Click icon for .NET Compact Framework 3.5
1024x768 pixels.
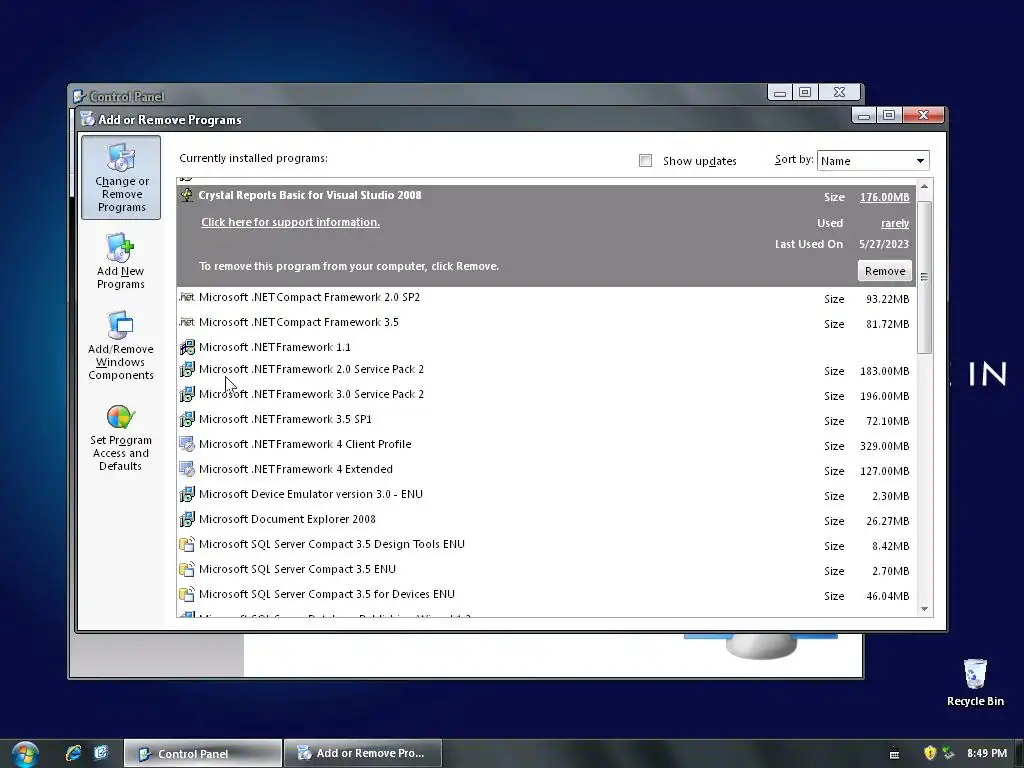click(187, 322)
